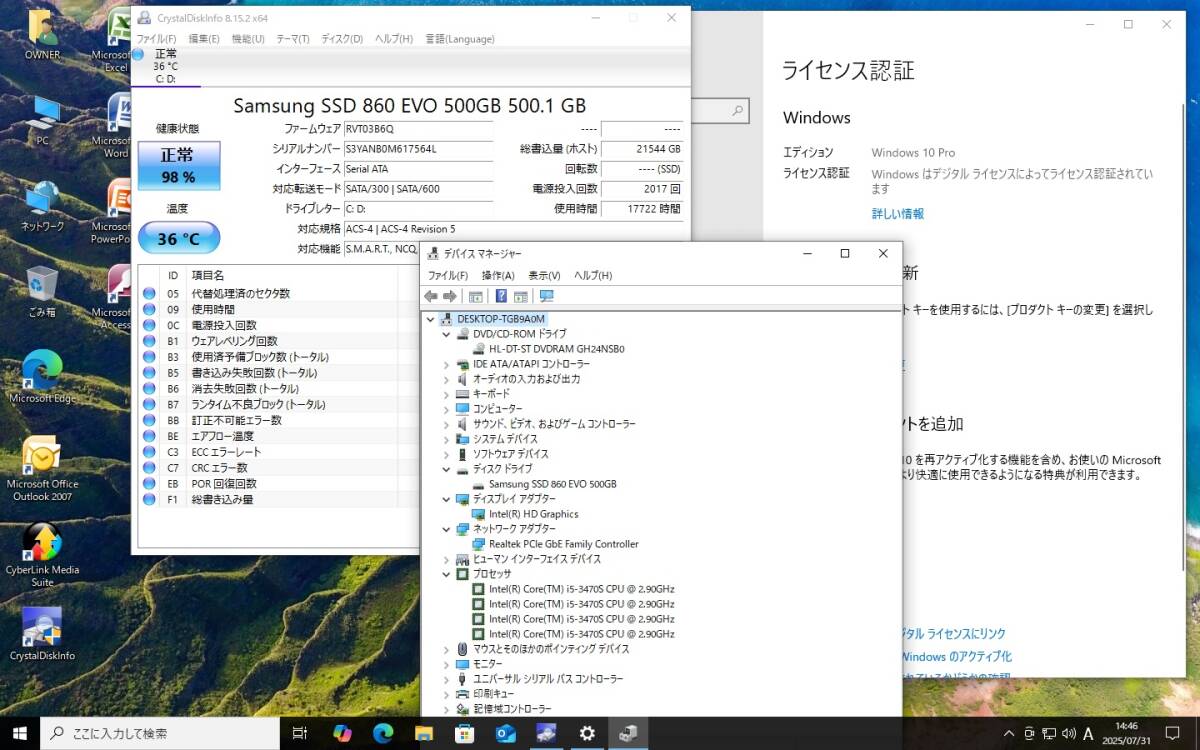The height and width of the screenshot is (750, 1200).
Task: Click 36 °C temperature button
Action: pos(178,239)
